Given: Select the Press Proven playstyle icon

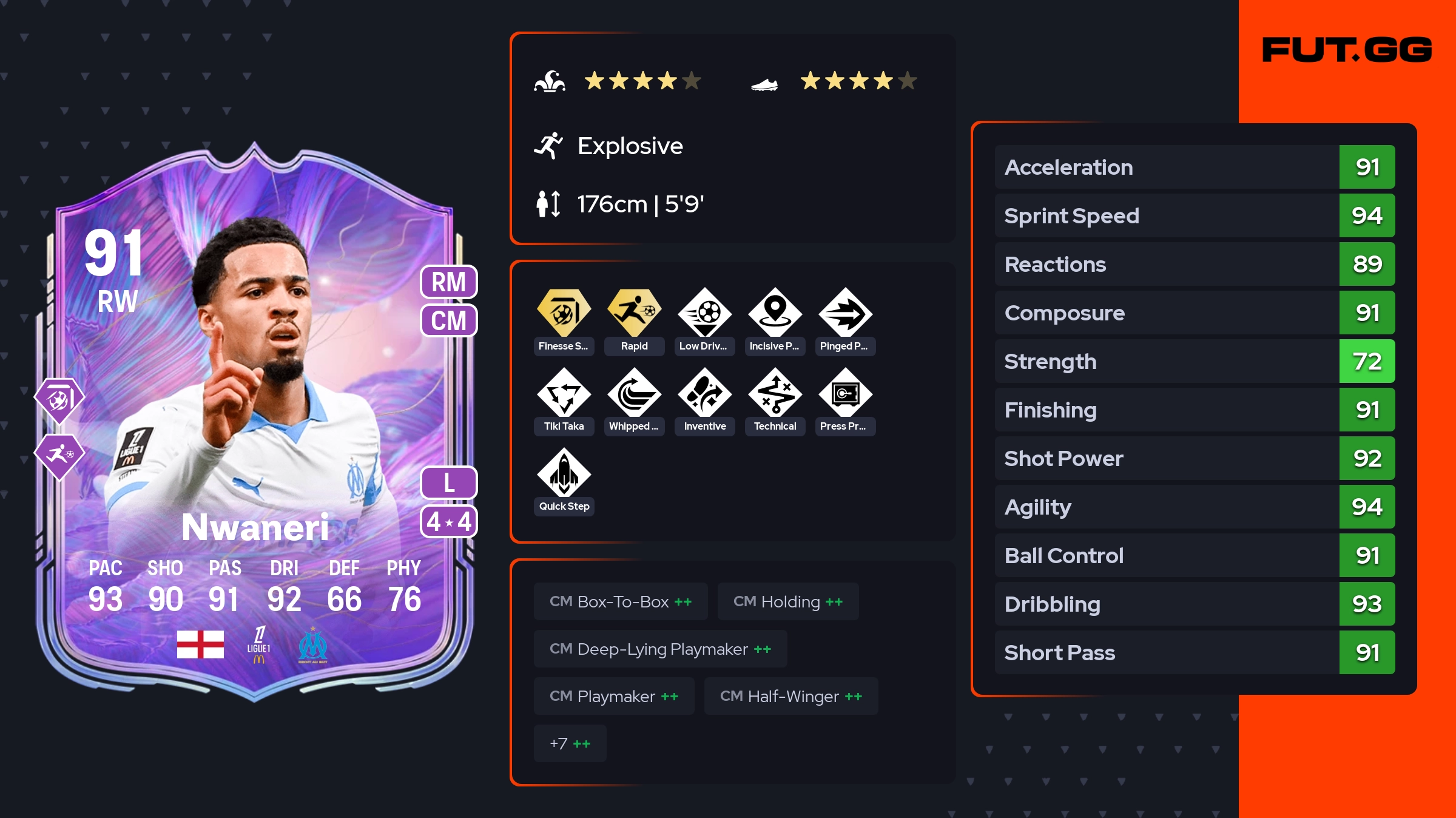Looking at the screenshot, I should (845, 393).
